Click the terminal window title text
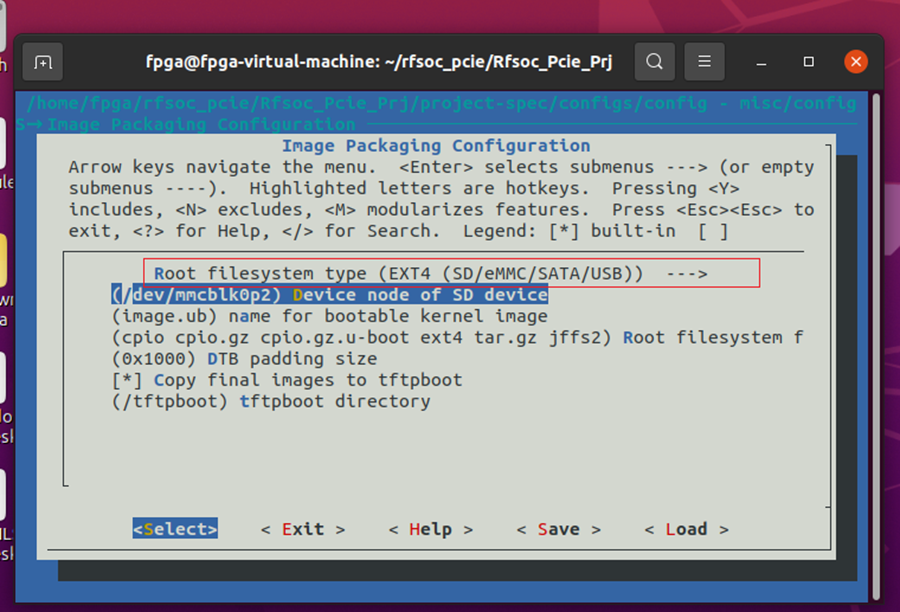900x612 pixels. click(379, 61)
